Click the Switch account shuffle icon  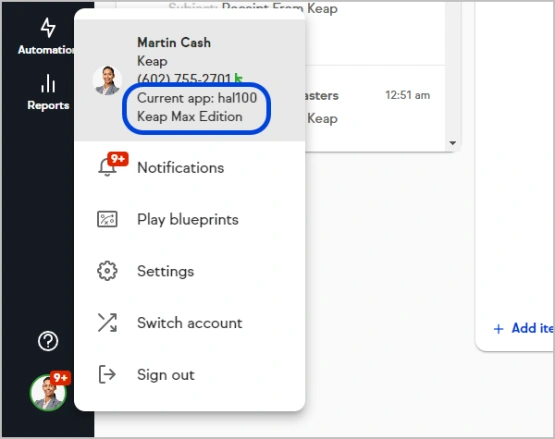coord(107,323)
